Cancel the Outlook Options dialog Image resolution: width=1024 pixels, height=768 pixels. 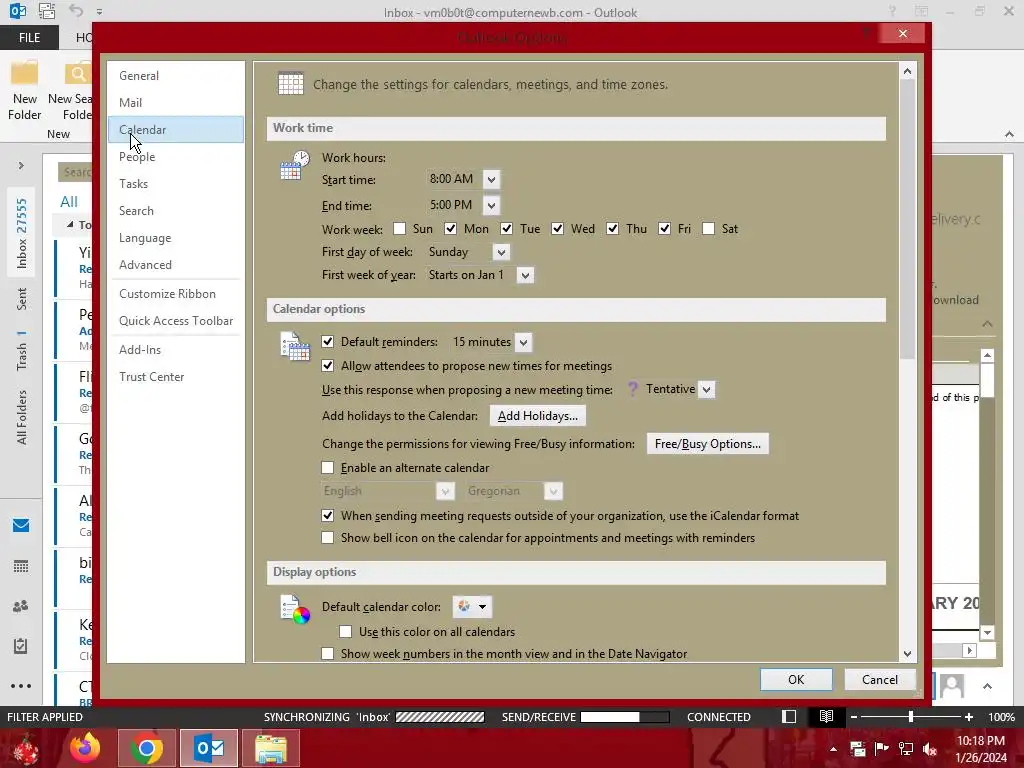[x=880, y=679]
